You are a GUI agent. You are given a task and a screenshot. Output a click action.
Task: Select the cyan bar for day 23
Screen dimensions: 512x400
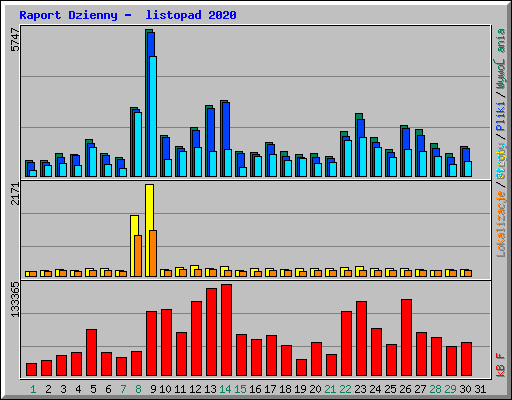363,157
